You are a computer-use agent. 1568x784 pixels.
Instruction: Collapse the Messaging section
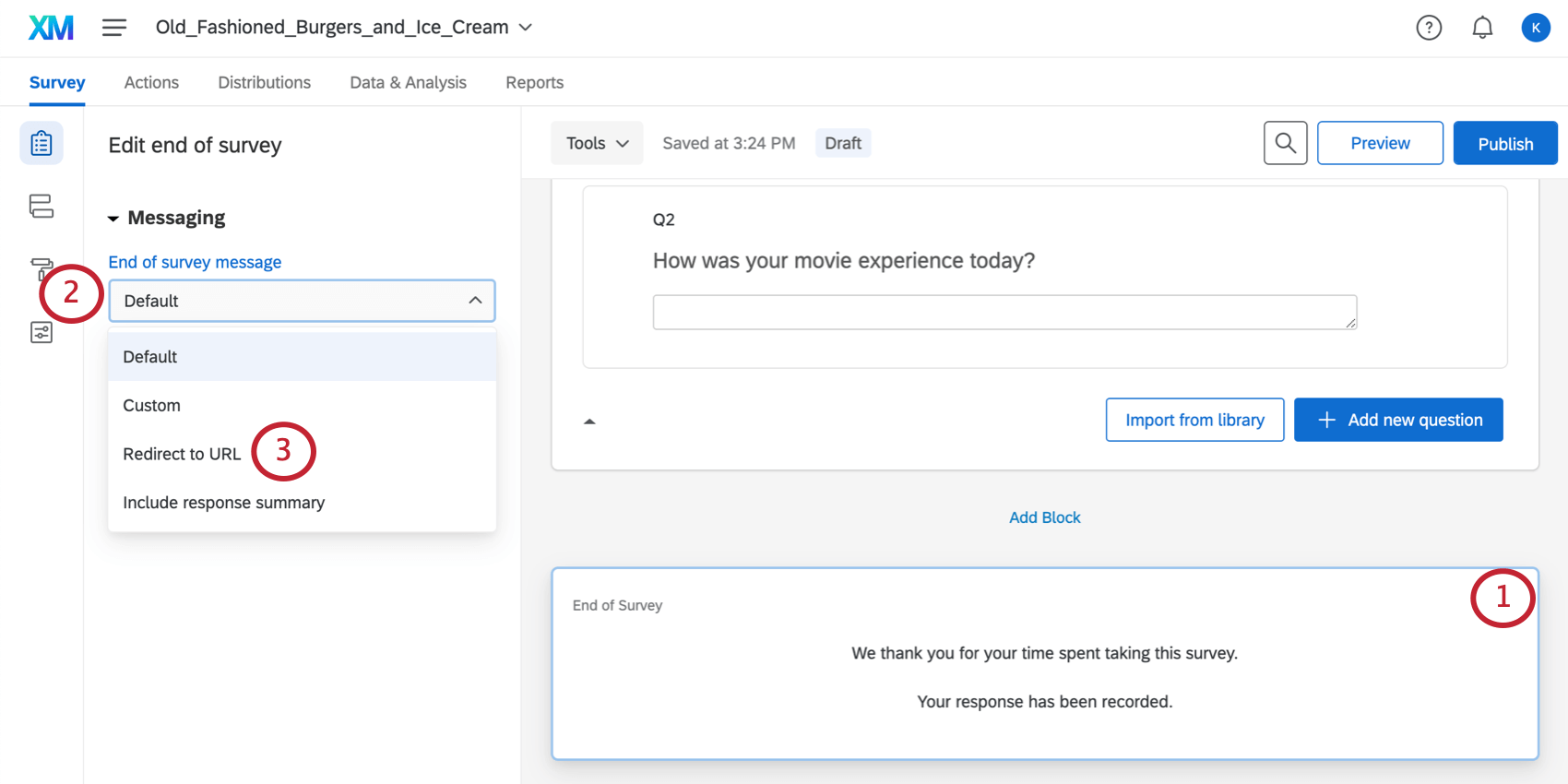113,219
